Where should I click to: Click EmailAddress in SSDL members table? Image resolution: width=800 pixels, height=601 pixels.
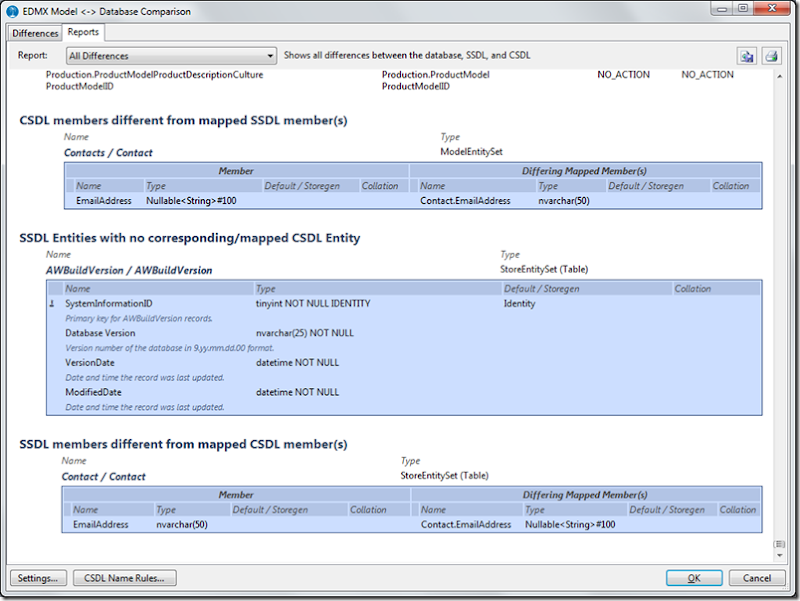(101, 524)
